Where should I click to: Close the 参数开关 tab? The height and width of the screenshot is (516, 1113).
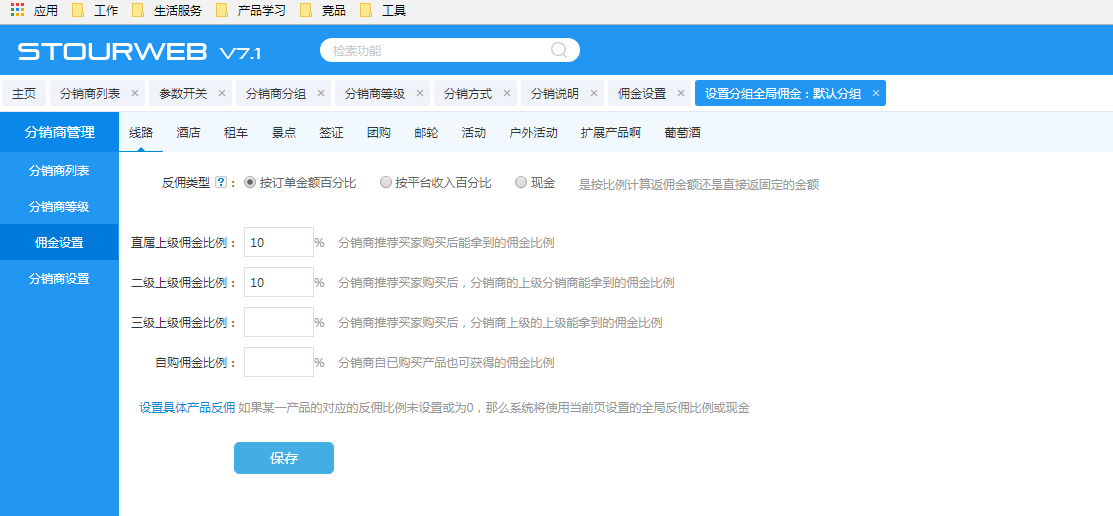click(x=222, y=93)
